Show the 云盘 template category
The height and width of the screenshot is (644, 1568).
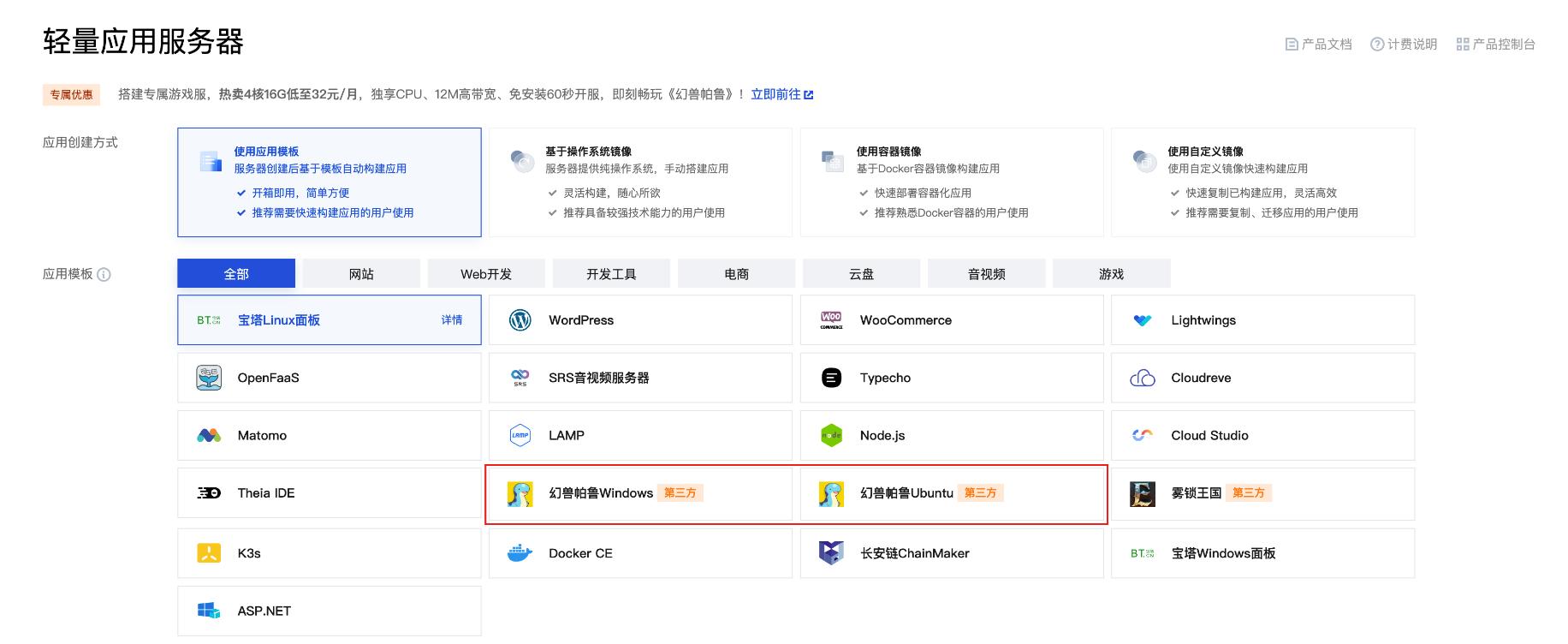point(861,274)
